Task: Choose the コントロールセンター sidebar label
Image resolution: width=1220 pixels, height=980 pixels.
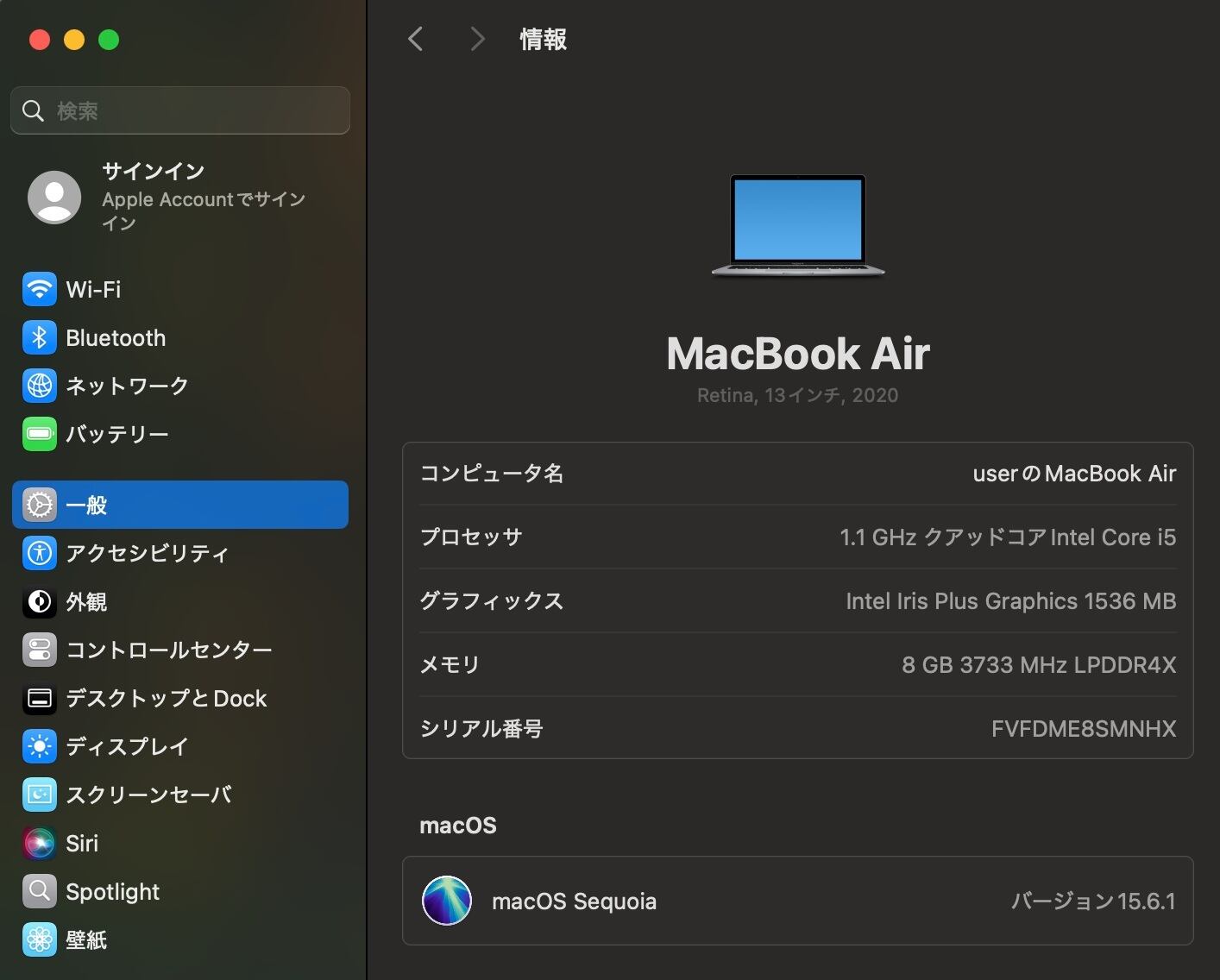Action: pos(169,650)
